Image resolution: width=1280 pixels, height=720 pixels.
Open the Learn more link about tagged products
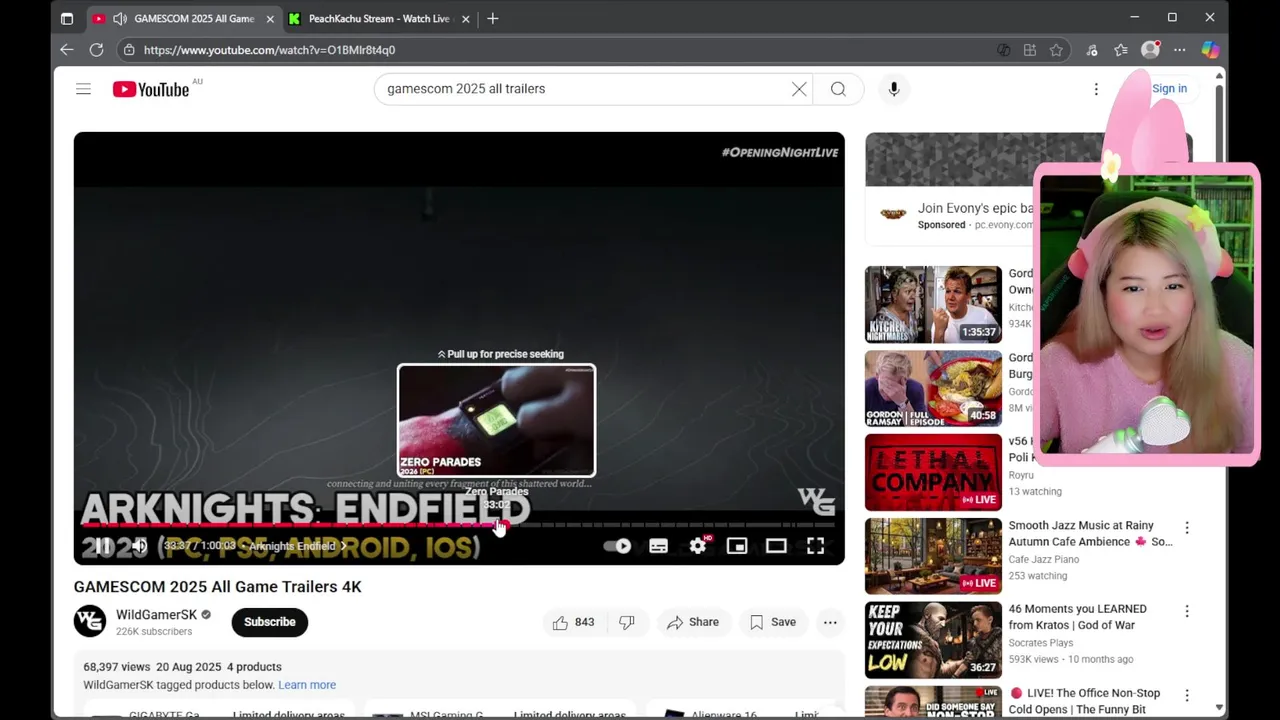(x=307, y=685)
